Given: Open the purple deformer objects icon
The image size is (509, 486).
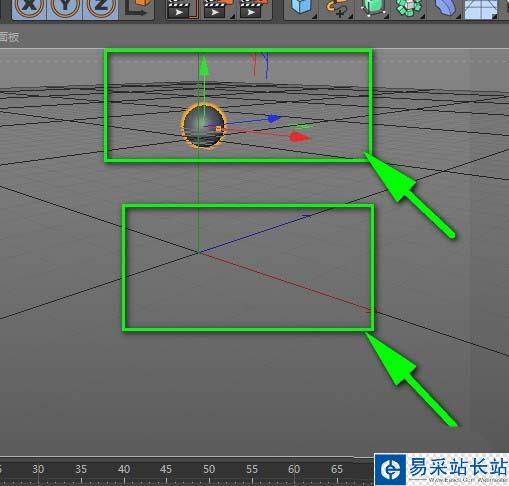Looking at the screenshot, I should pyautogui.click(x=446, y=8).
